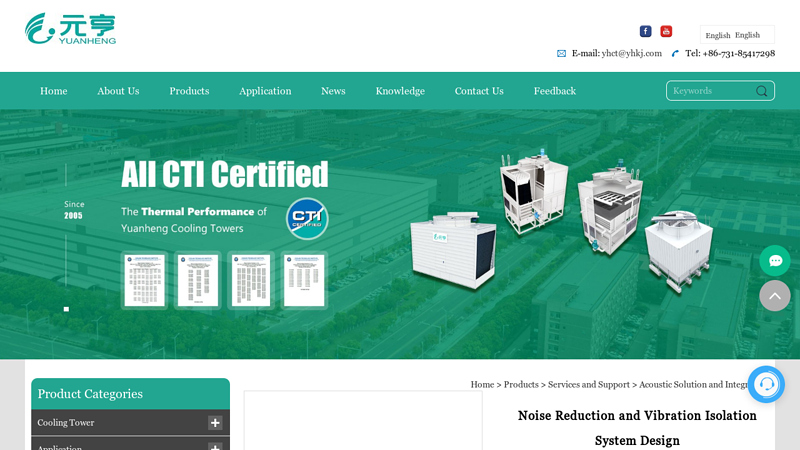Open the Application menu item
The width and height of the screenshot is (800, 450).
point(265,91)
